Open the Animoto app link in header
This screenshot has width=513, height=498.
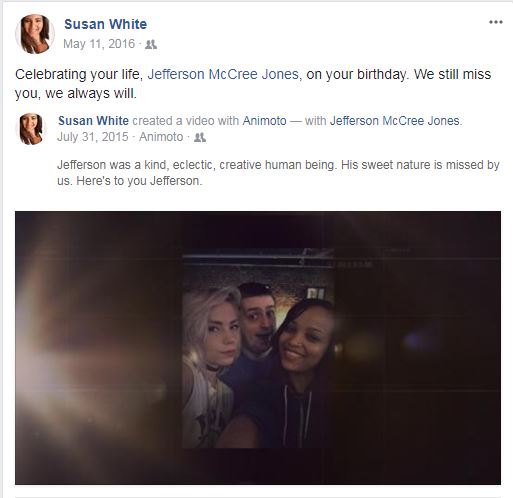click(264, 121)
